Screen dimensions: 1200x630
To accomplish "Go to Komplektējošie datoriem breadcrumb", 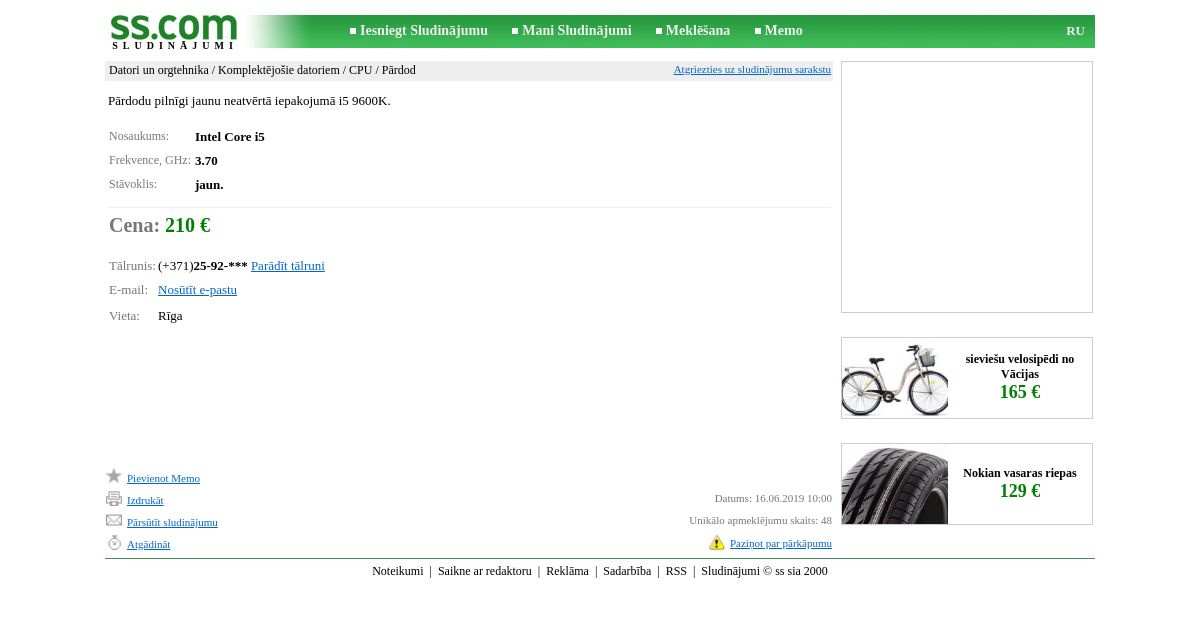I will (279, 70).
